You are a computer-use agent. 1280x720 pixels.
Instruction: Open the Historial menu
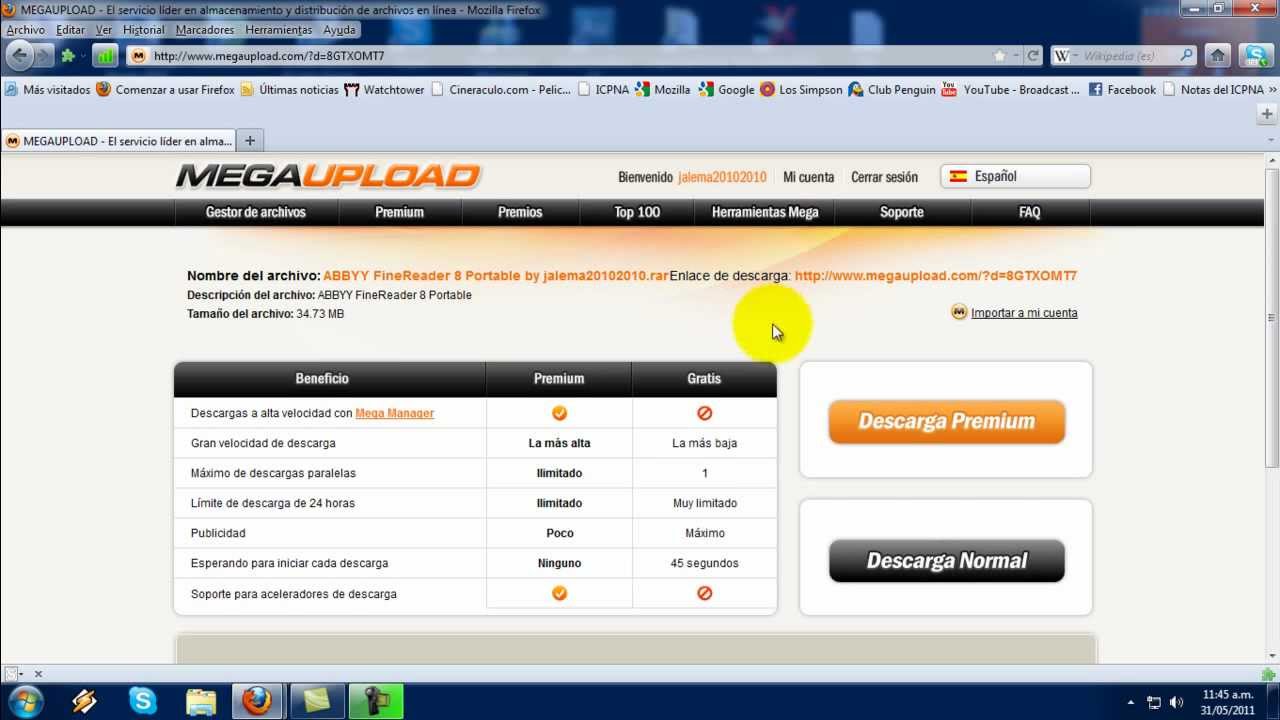tap(143, 30)
